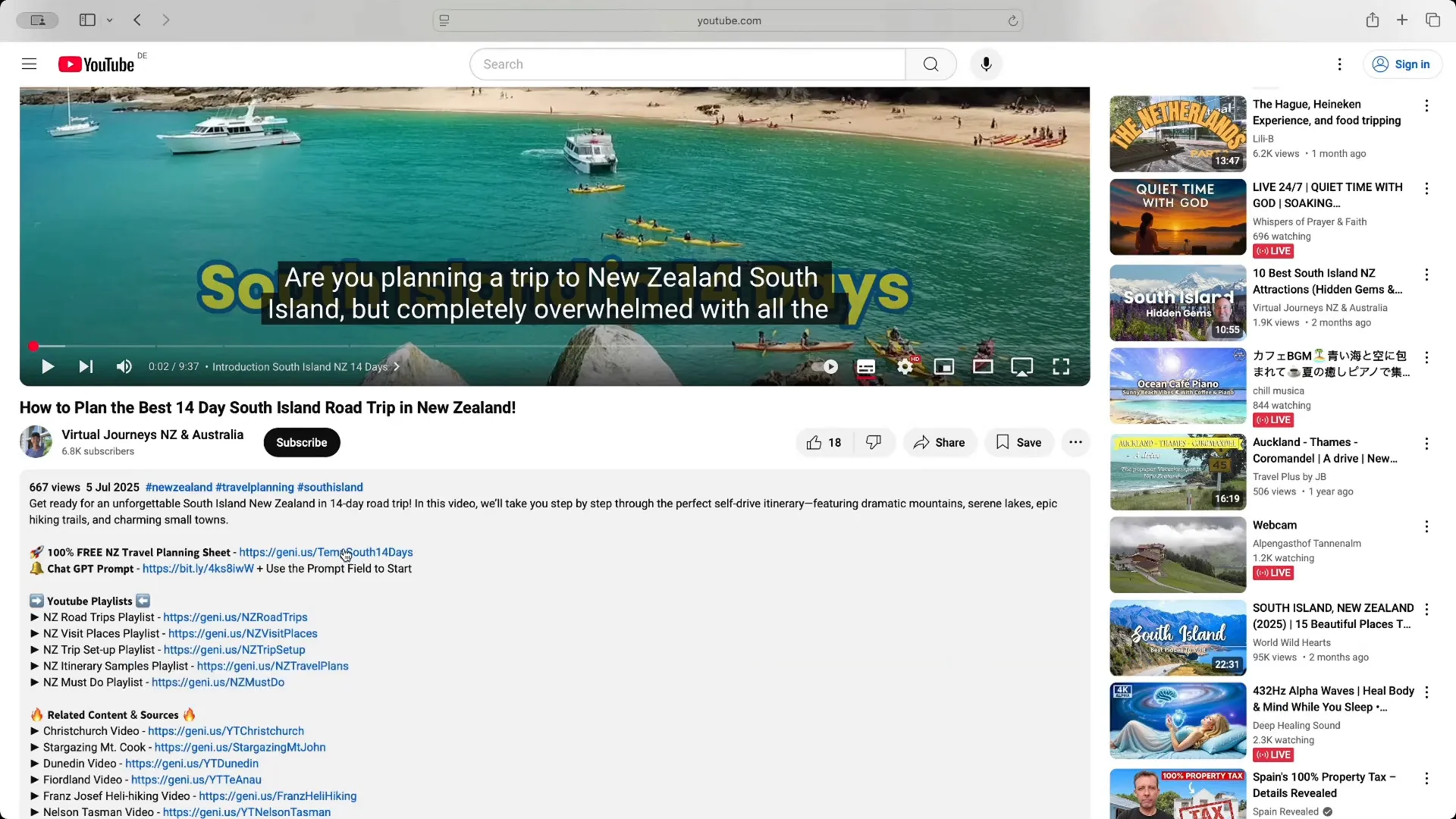This screenshot has height=819, width=1456.
Task: Subscribe to Virtual Journeys NZ & Australia
Action: [x=302, y=443]
